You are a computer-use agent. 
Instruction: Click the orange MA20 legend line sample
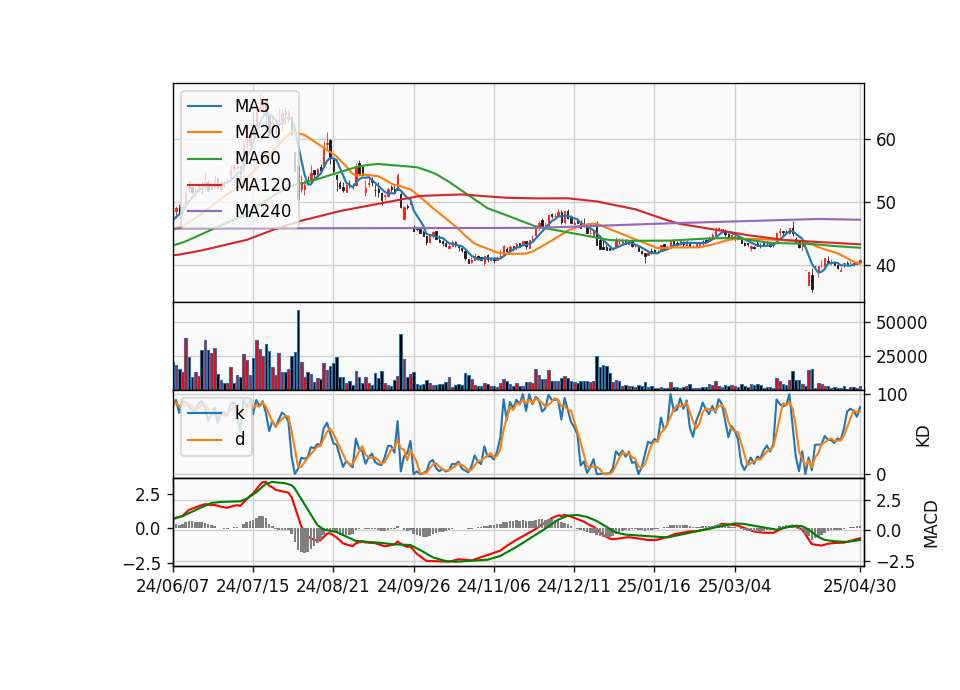tap(204, 132)
